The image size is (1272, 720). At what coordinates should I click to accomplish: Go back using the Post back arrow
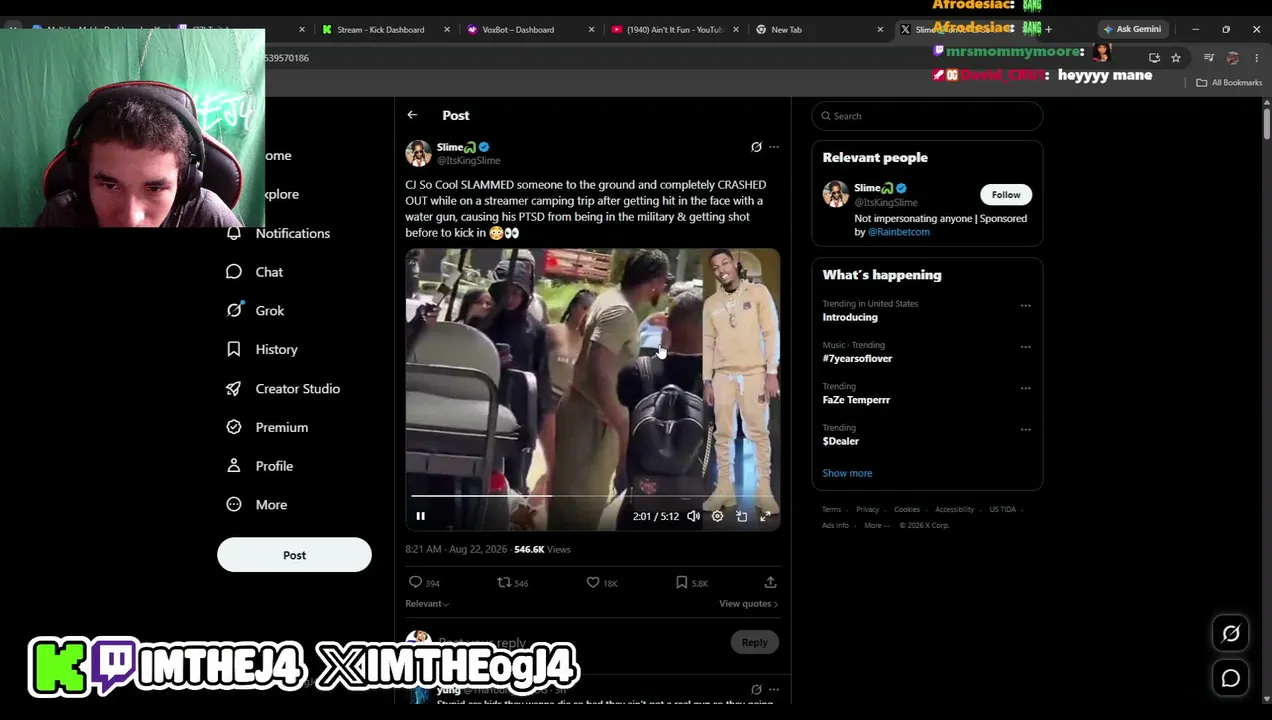(412, 115)
